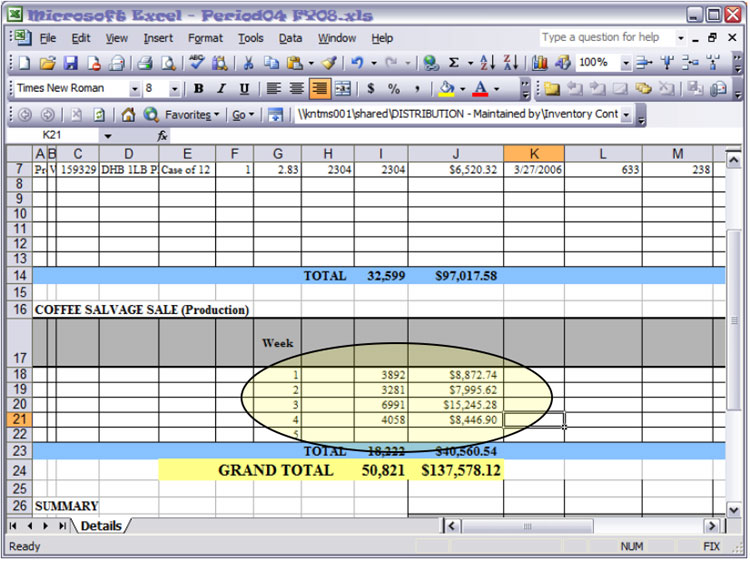
Task: Refresh the current page on the Web toolbar
Action: click(x=99, y=115)
